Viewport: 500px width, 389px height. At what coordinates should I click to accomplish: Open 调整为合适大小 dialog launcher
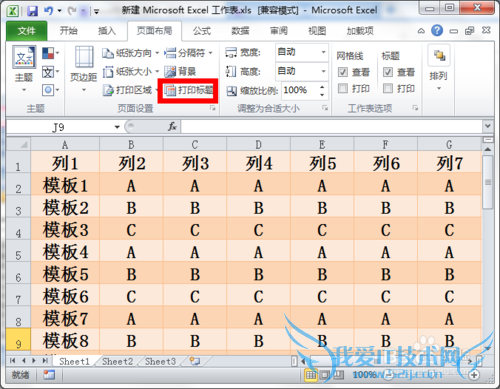click(x=325, y=108)
